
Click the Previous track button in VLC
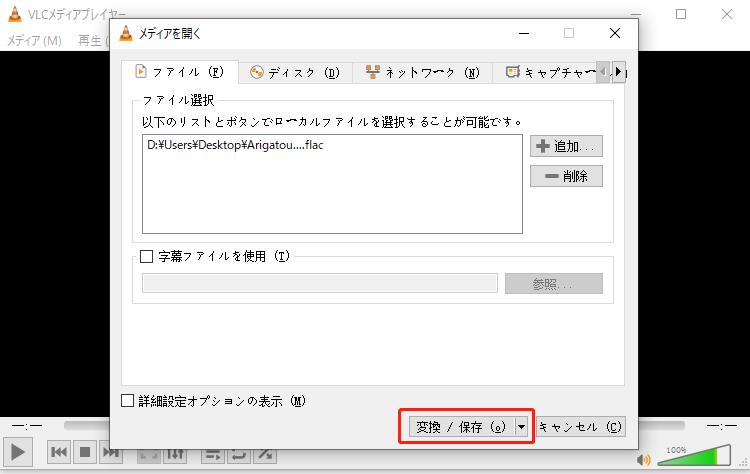tap(59, 452)
